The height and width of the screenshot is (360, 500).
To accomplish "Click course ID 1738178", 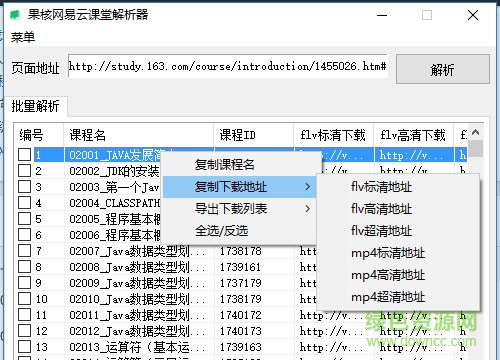I will pyautogui.click(x=241, y=251).
